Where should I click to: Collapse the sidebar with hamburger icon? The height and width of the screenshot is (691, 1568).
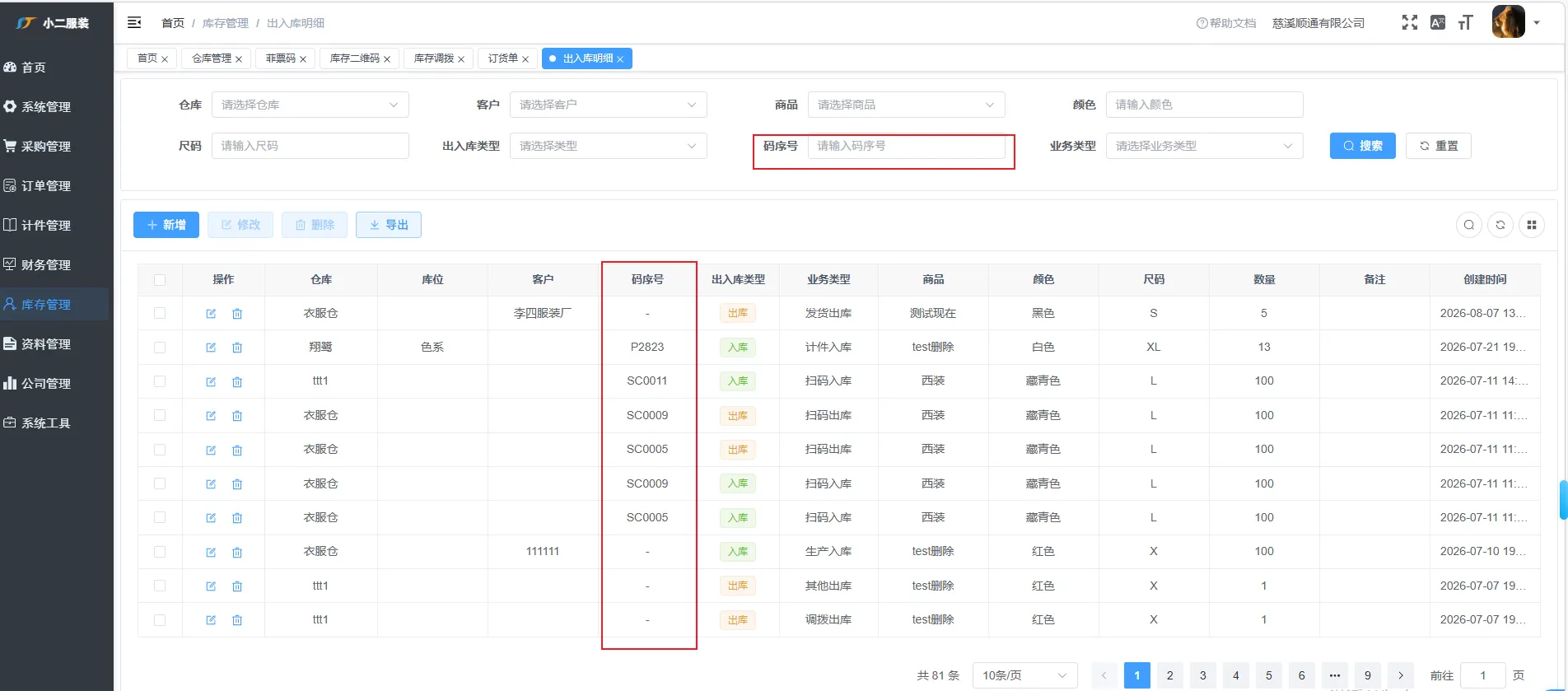[134, 22]
